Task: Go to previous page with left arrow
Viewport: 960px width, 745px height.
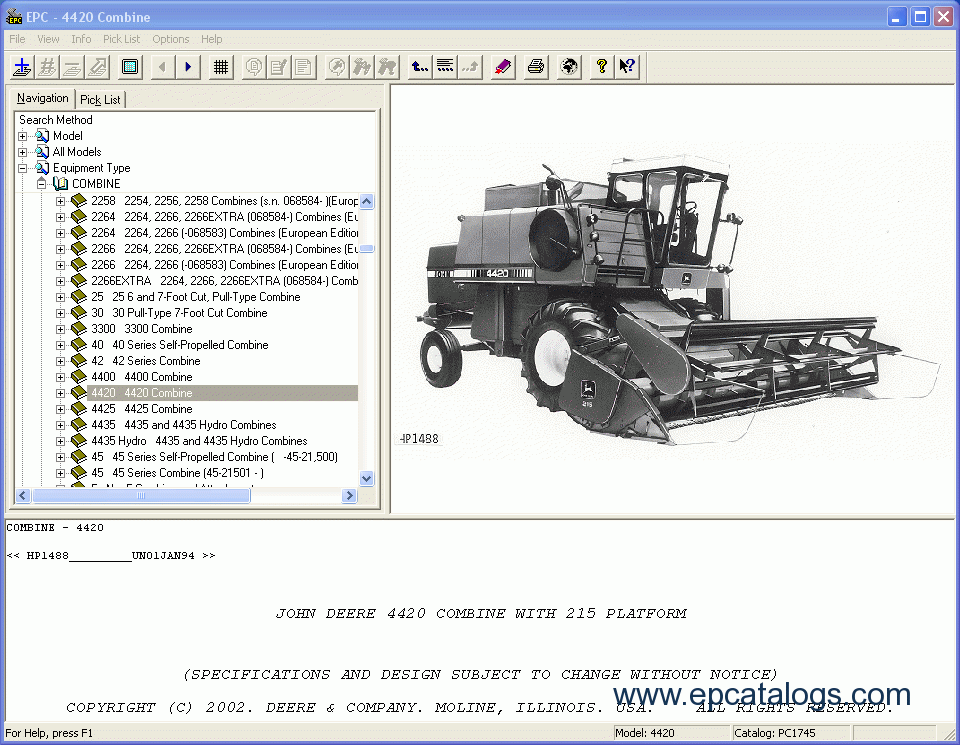Action: [162, 67]
